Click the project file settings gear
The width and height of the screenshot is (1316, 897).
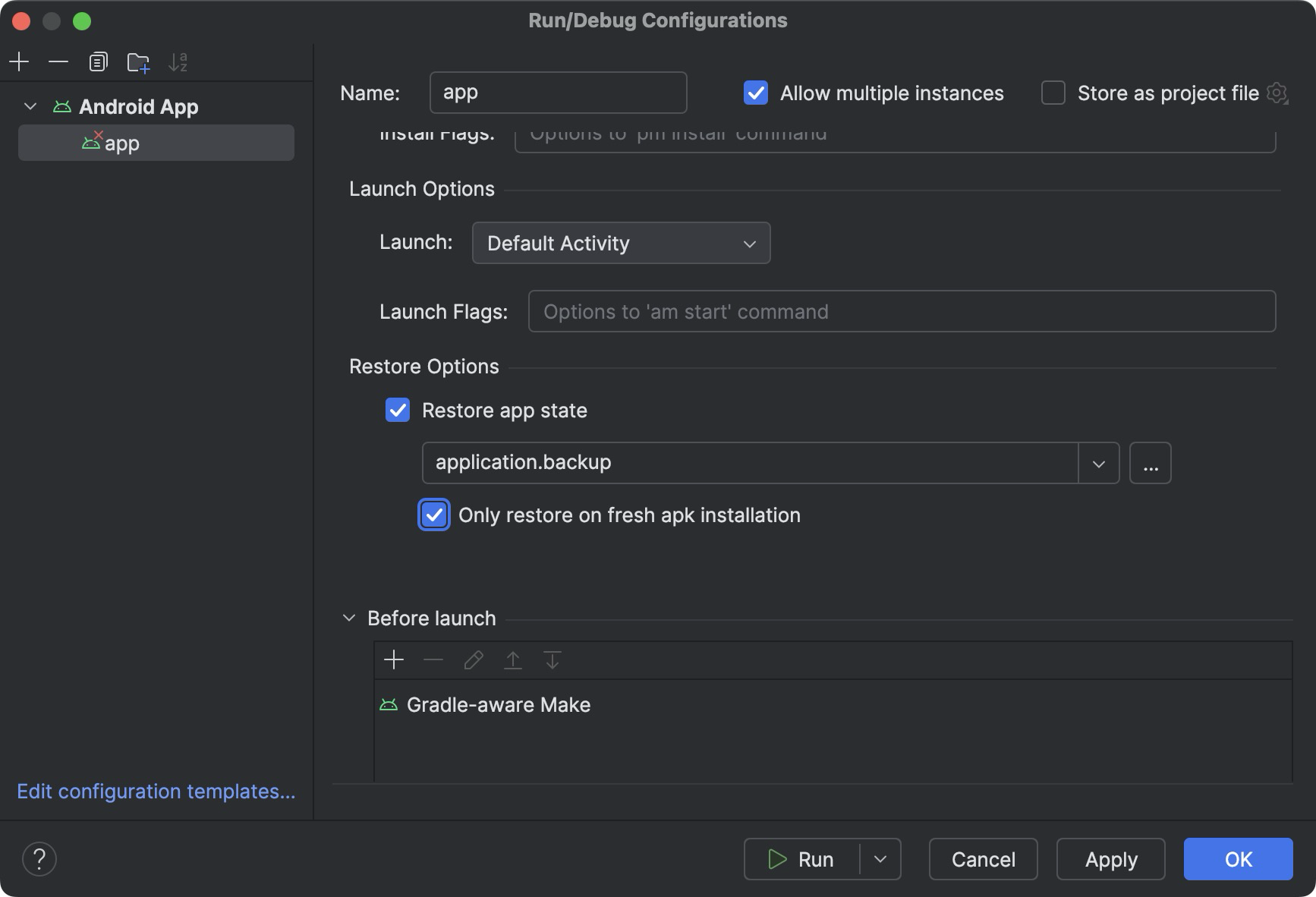[1277, 93]
